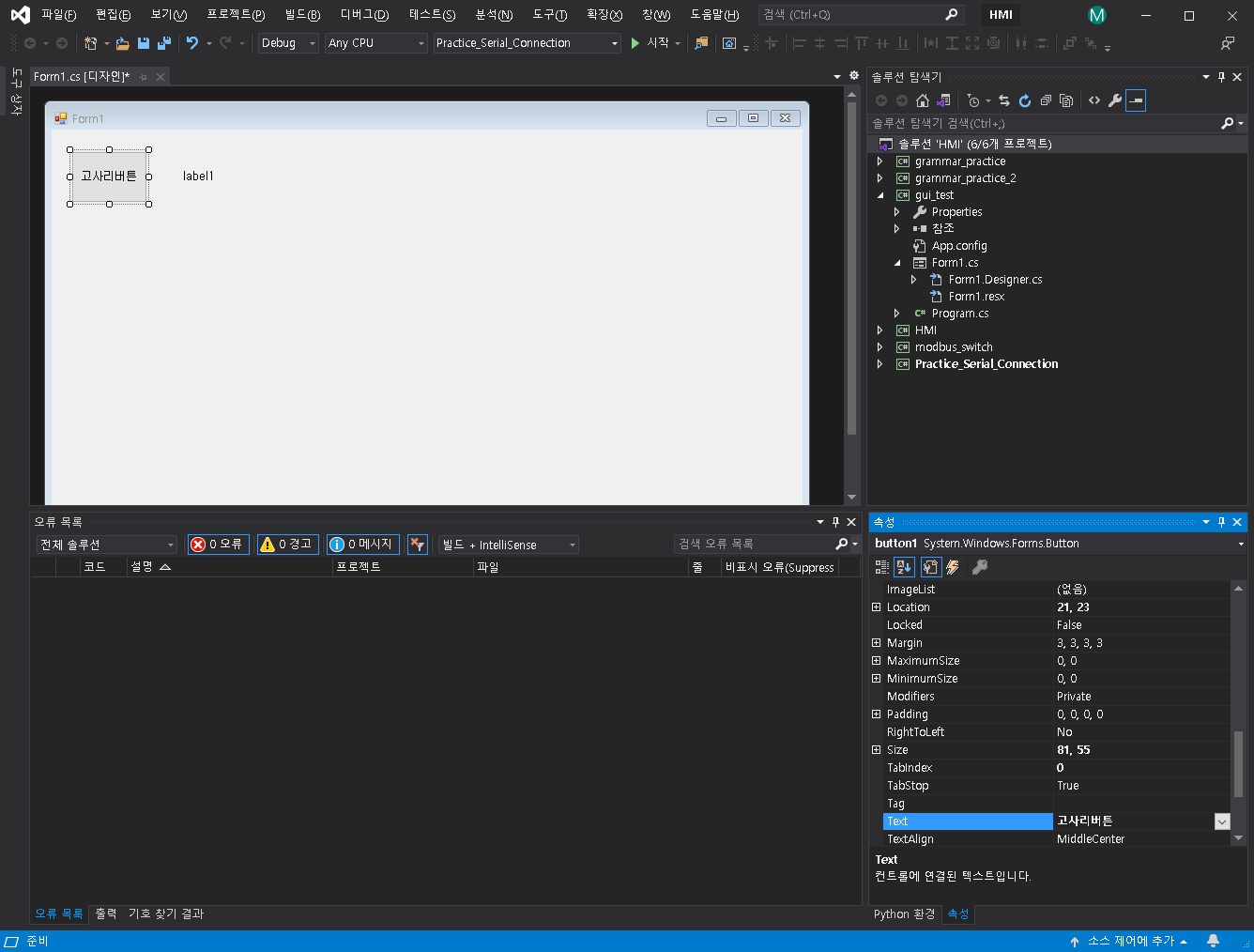
Task: Toggle the 0 경고 warnings filter
Action: coord(287,545)
